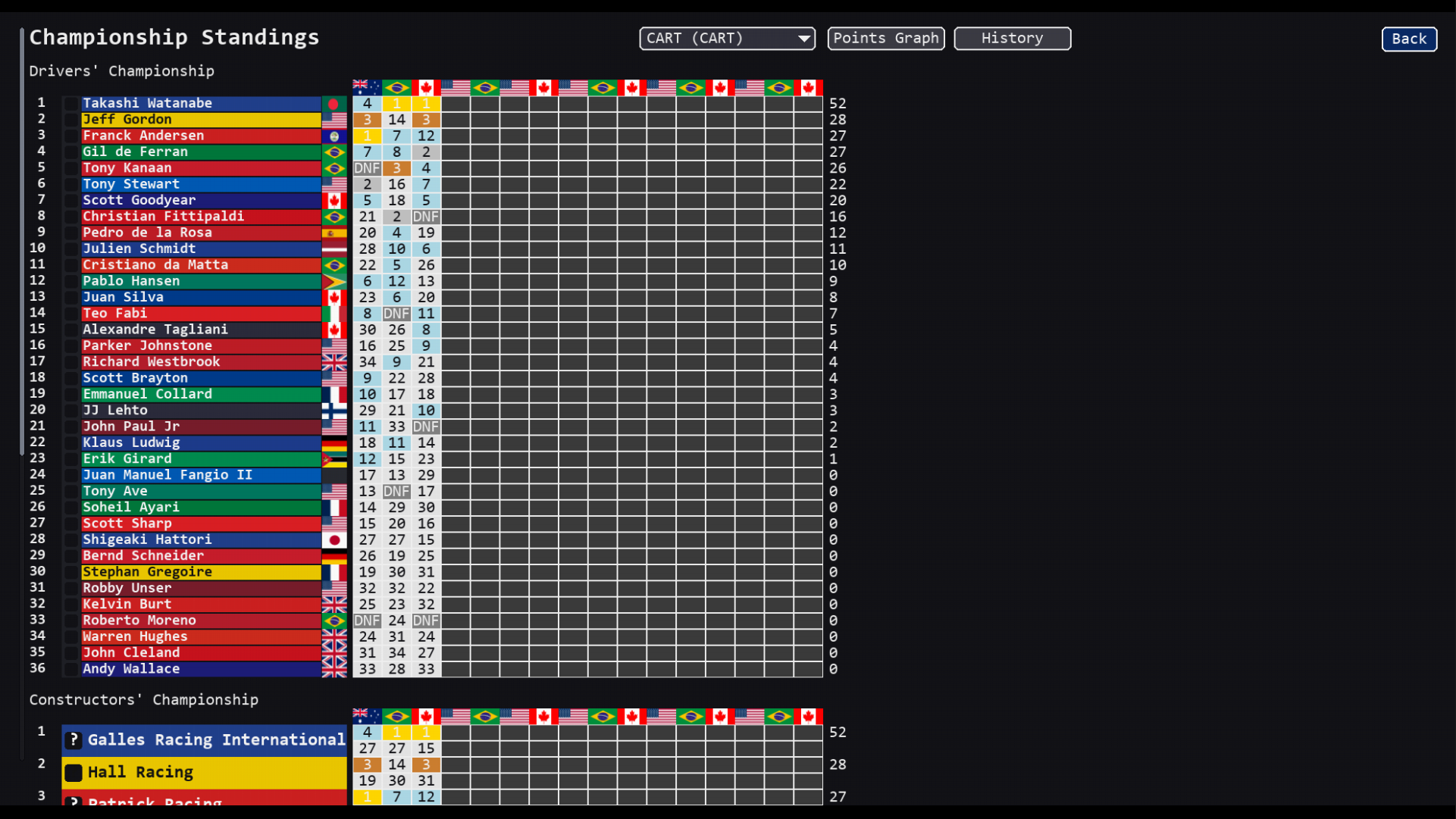This screenshot has height=819, width=1456.
Task: Click the Drivers' Championship heading
Action: point(122,71)
